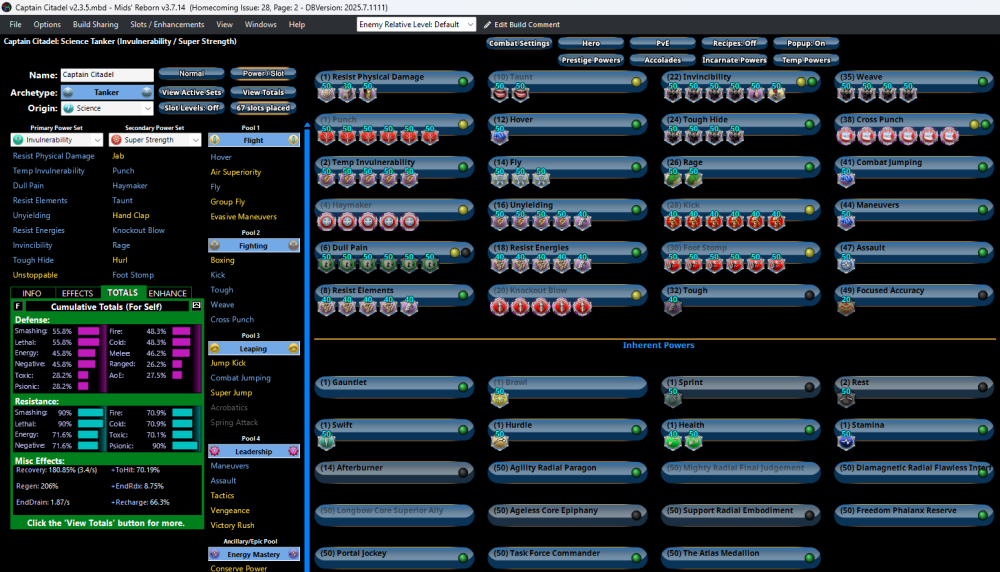Click the enhancement slot under Tough power
Viewport: 1000px width, 572px height.
click(x=673, y=308)
